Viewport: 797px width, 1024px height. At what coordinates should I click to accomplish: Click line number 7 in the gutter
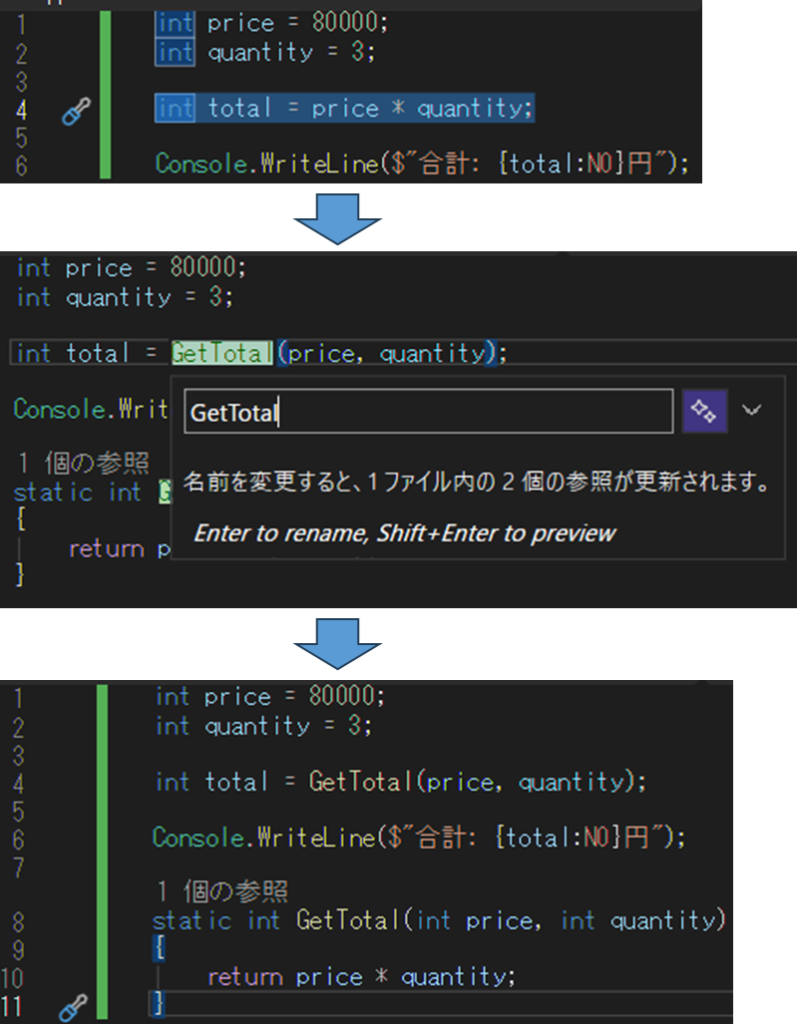19,867
